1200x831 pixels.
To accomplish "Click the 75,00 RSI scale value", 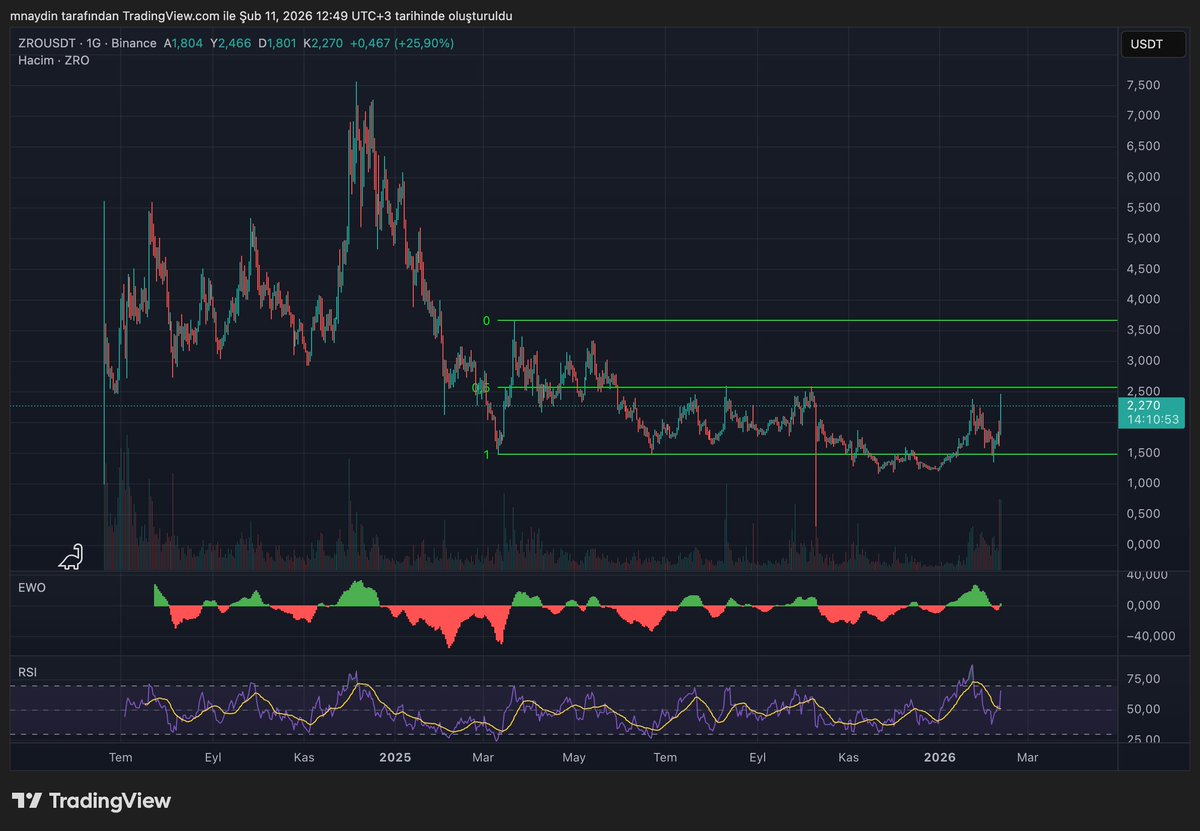I will [x=1142, y=679].
